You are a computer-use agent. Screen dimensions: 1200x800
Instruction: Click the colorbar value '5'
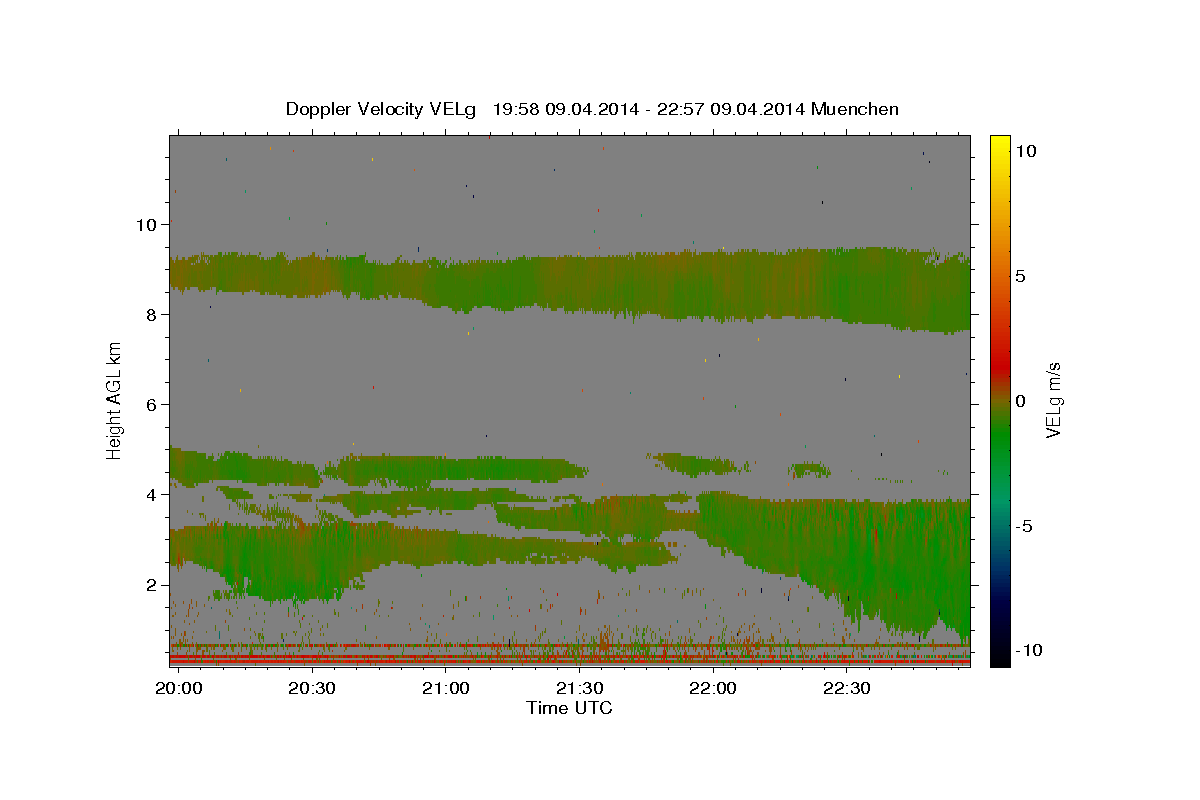pyautogui.click(x=1021, y=276)
